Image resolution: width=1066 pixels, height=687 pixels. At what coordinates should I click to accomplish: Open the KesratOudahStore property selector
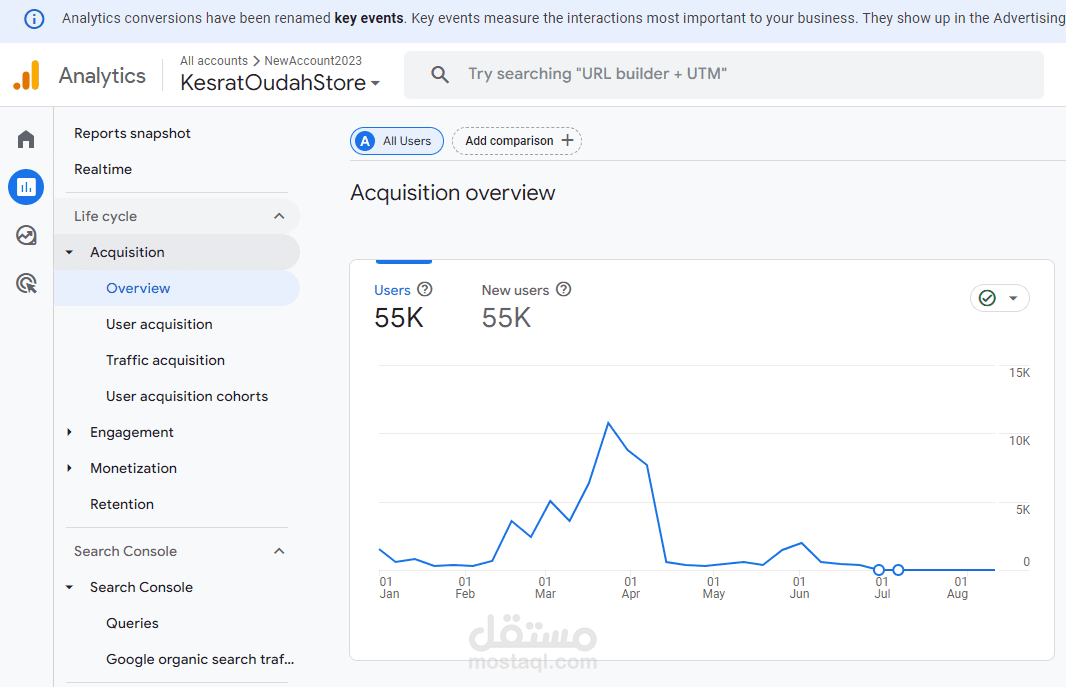[279, 83]
